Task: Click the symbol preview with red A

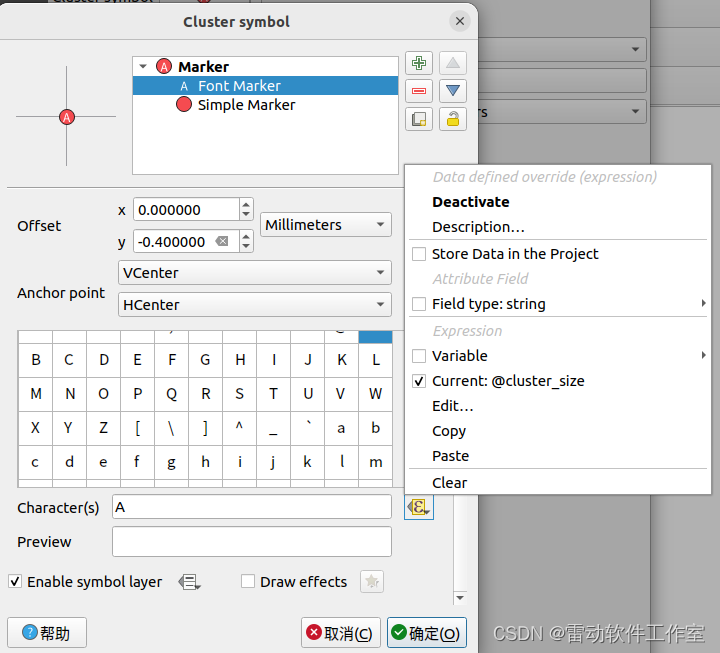Action: pos(67,117)
